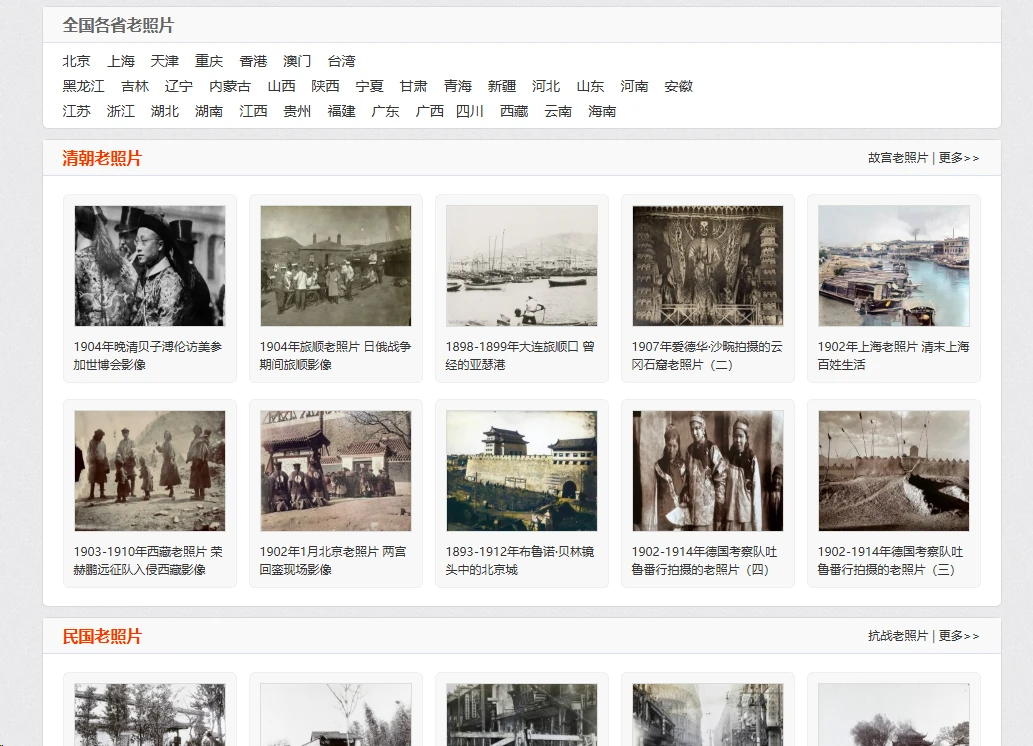Open the 抗战老照片 link
The height and width of the screenshot is (746, 1033).
(897, 636)
